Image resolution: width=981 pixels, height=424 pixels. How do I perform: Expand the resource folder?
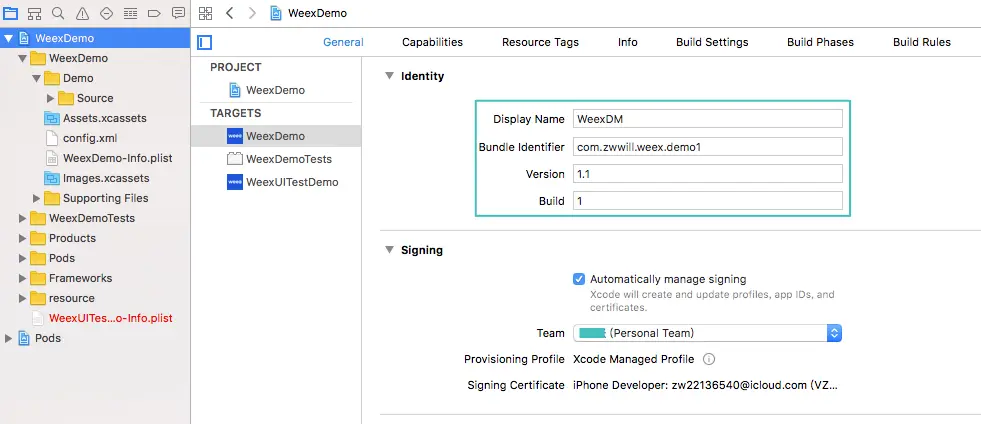click(x=23, y=298)
